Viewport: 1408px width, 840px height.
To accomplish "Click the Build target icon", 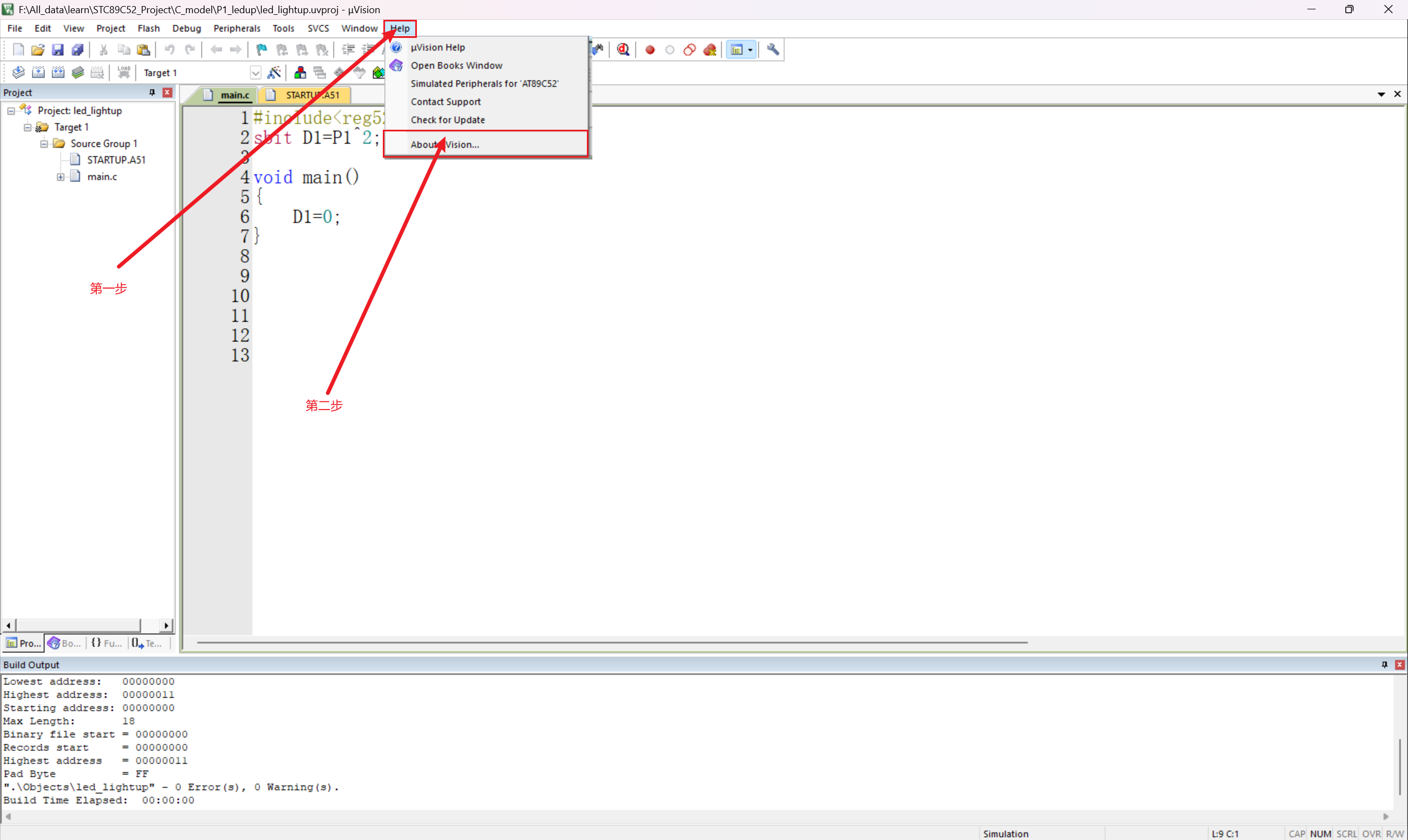I will tap(38, 73).
